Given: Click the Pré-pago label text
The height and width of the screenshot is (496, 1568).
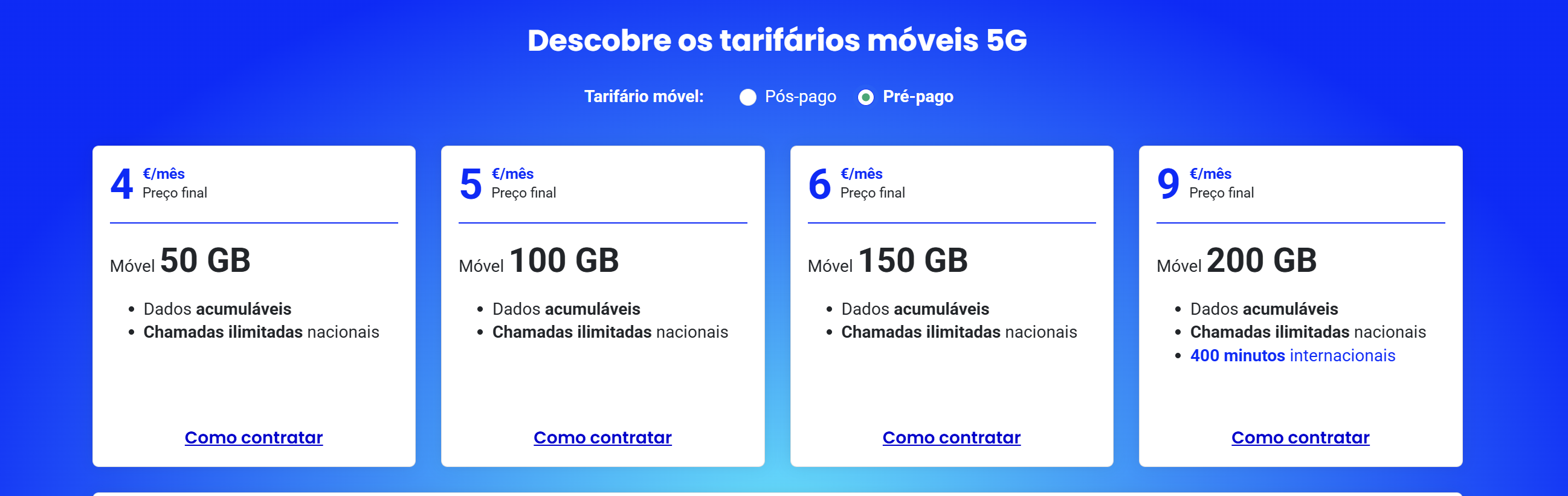Looking at the screenshot, I should [918, 97].
